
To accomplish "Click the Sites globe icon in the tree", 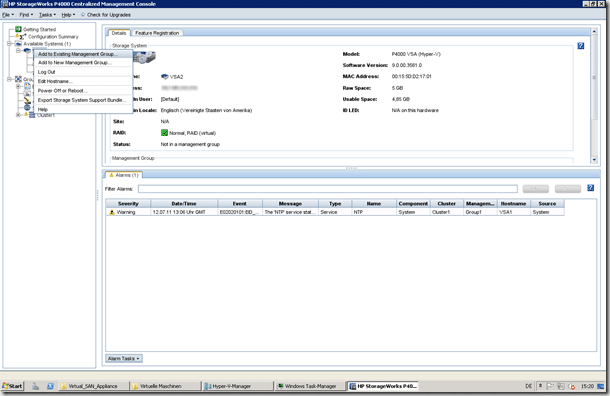I will tap(27, 107).
